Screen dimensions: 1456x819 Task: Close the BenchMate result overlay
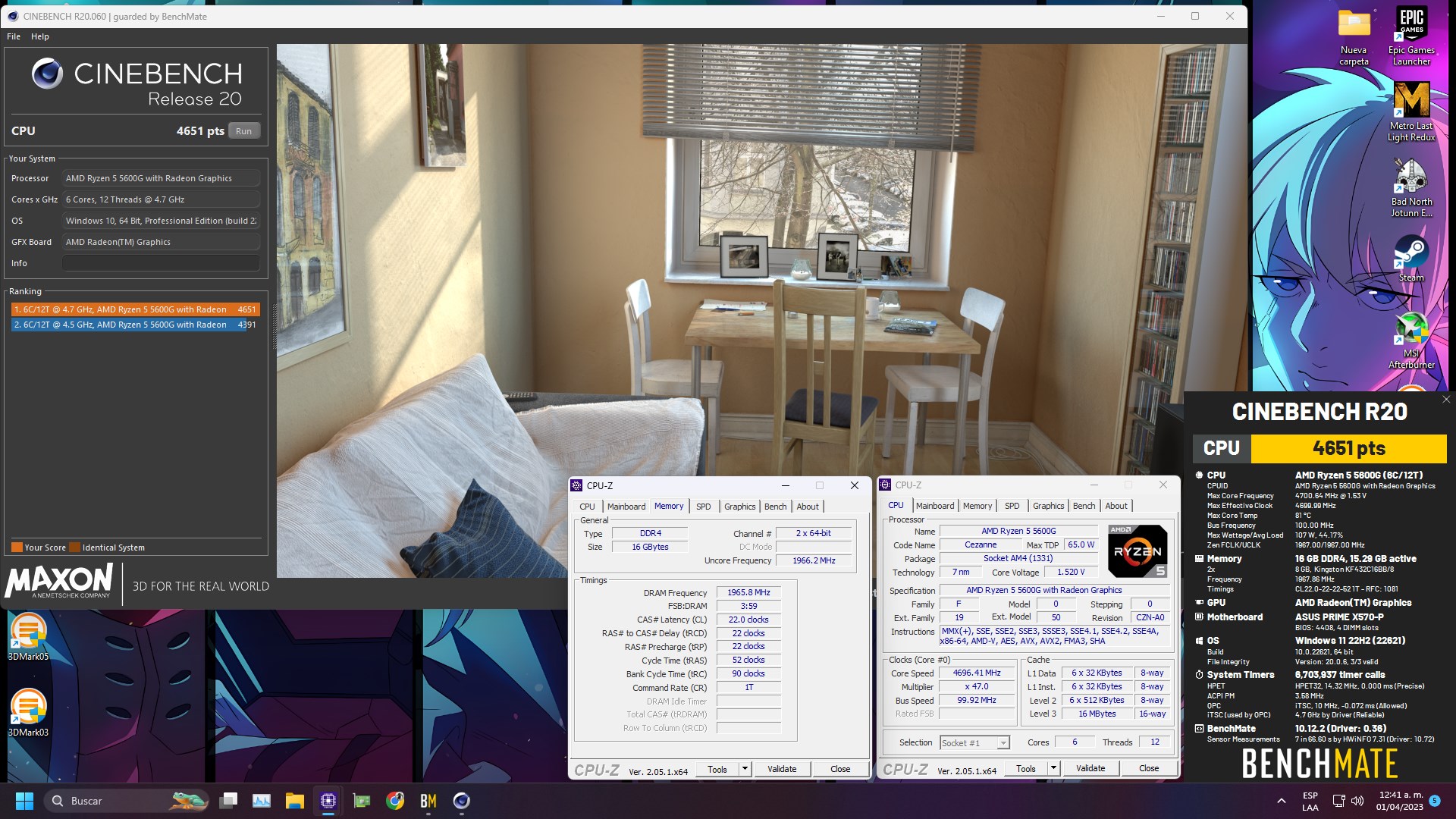pyautogui.click(x=1445, y=400)
